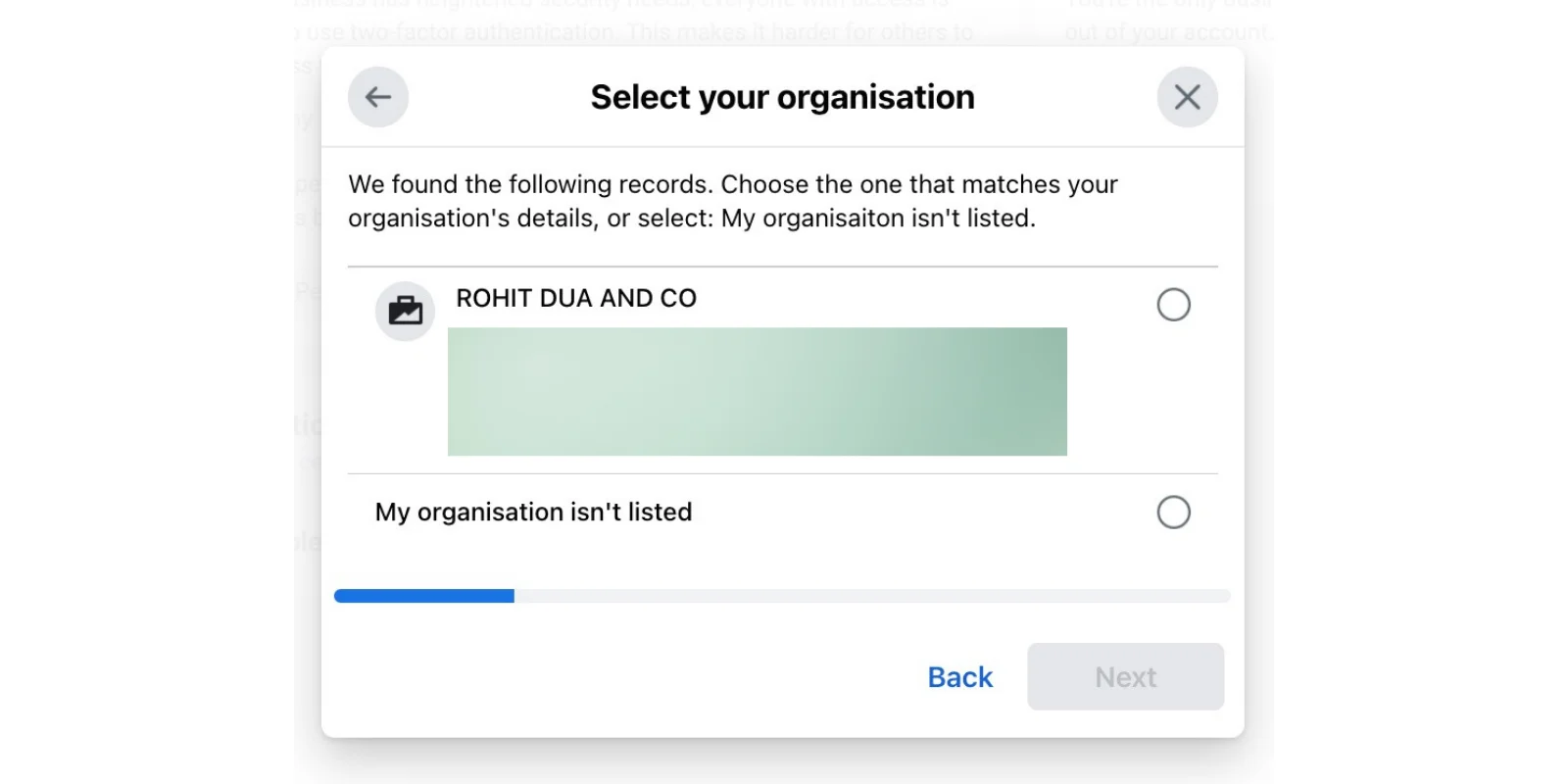Click the ROHIT DUA AND CO name
The image size is (1568, 784).
[576, 298]
